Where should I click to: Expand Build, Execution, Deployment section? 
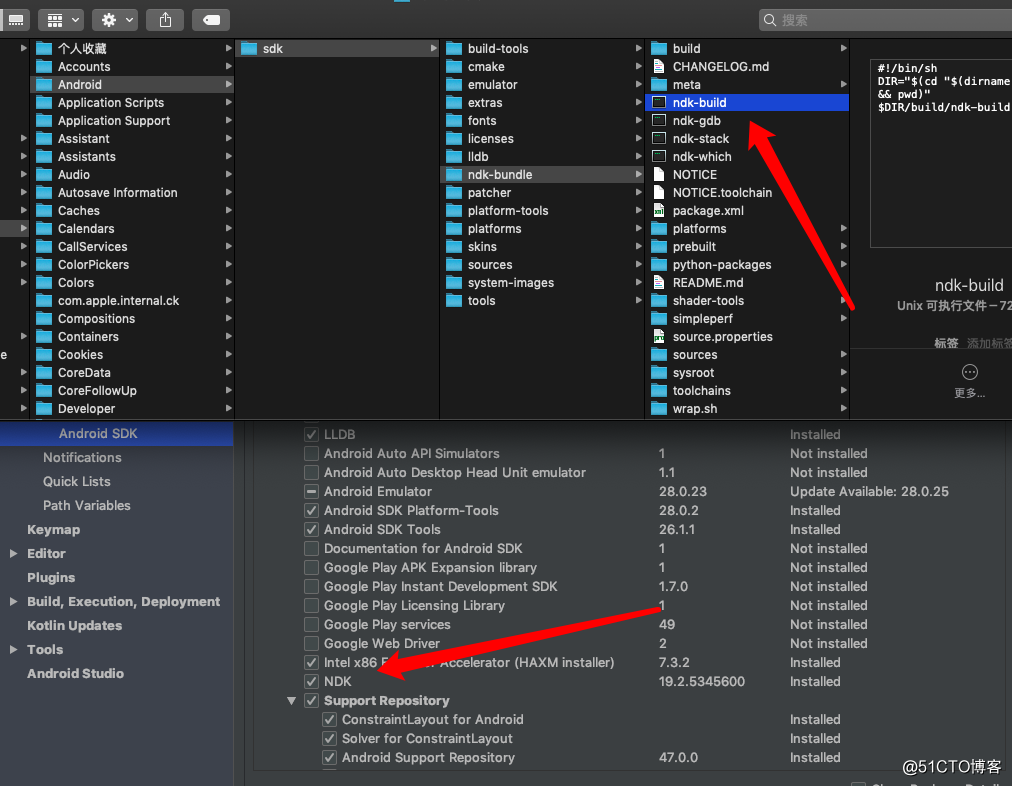tap(13, 601)
